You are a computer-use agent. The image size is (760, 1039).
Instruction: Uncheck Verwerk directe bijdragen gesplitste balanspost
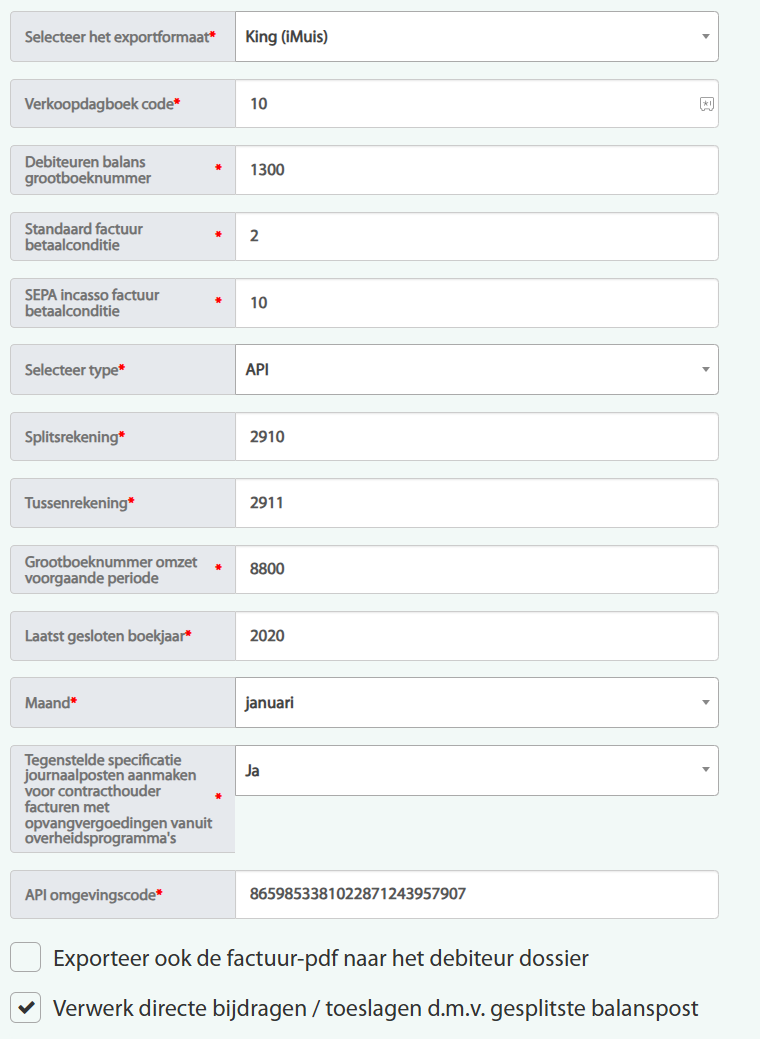26,1008
